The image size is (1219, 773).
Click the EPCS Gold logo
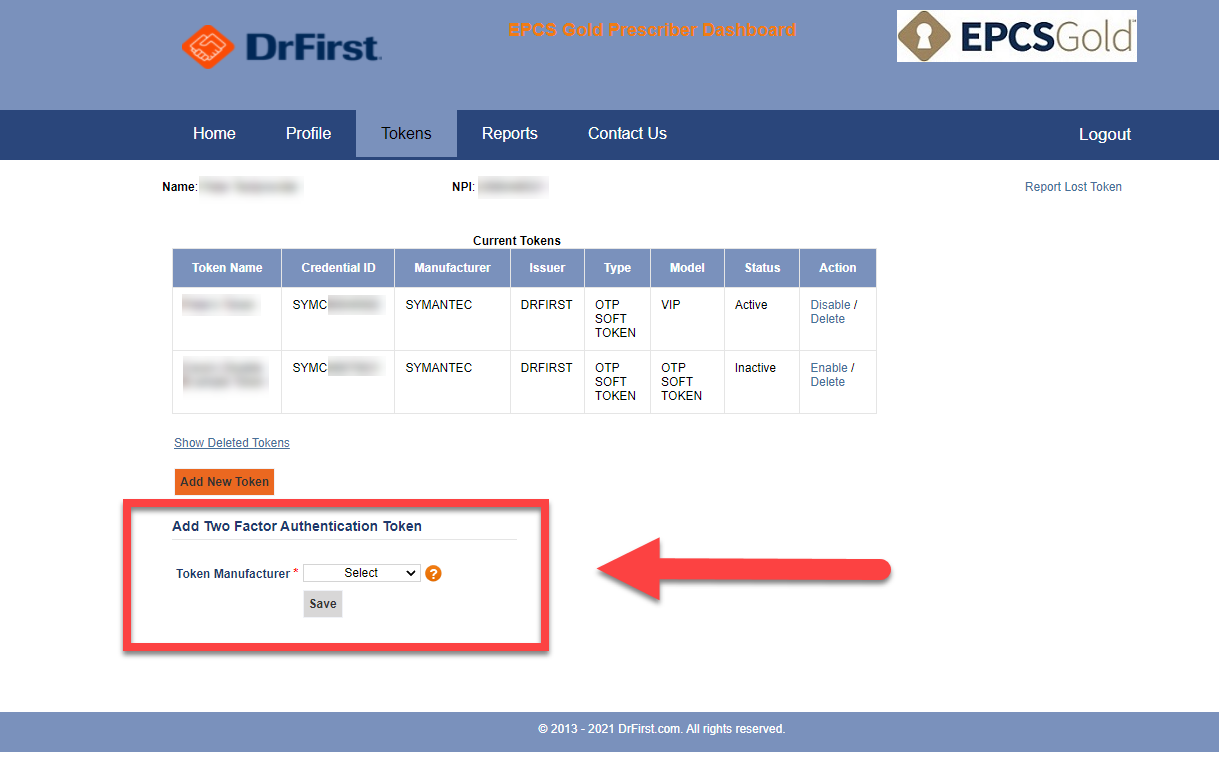coord(1017,37)
